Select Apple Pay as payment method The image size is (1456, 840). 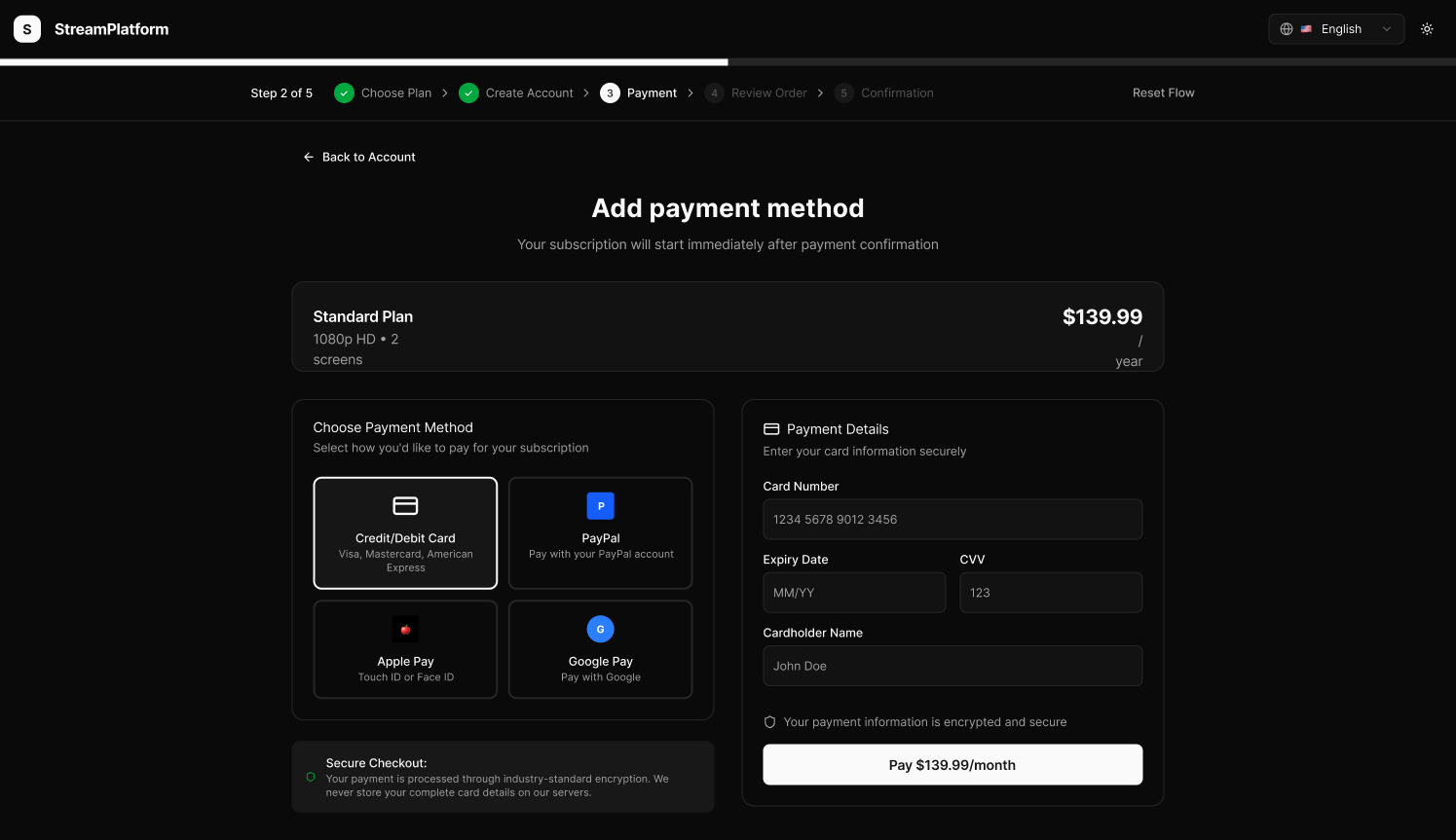pyautogui.click(x=405, y=649)
